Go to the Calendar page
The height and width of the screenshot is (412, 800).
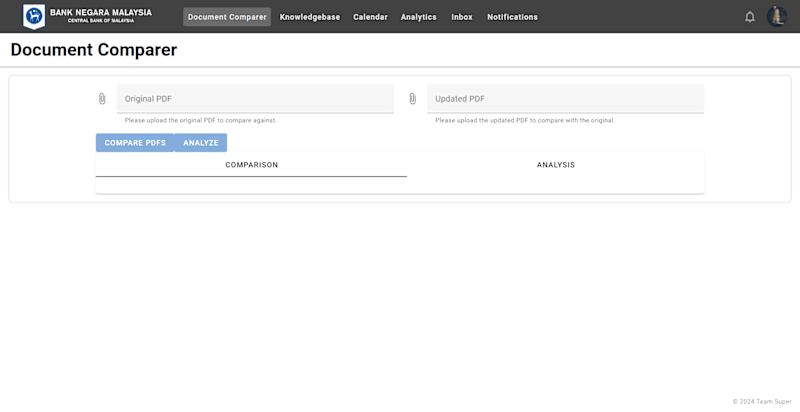370,17
